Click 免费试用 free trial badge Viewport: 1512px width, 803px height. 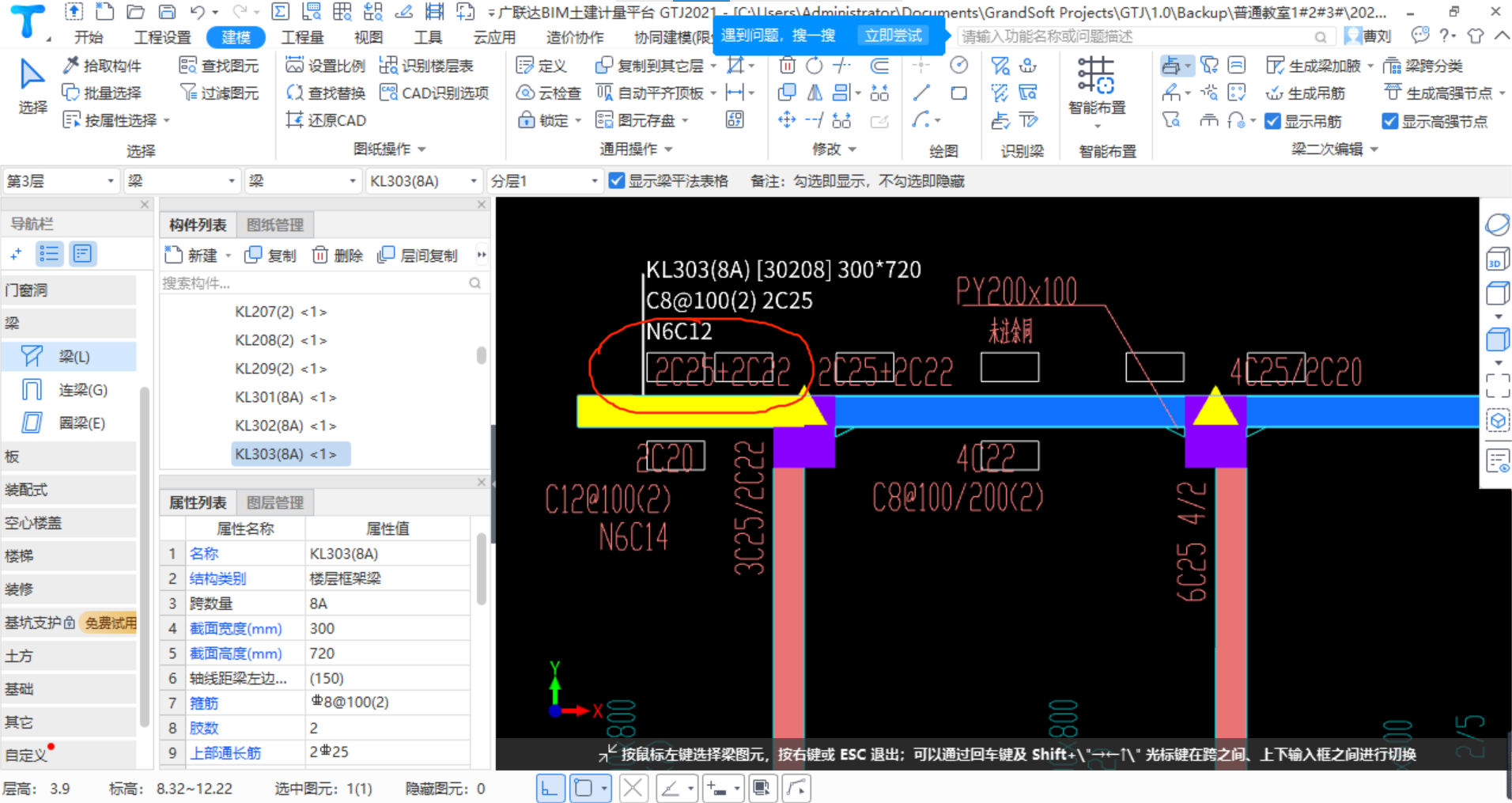point(110,623)
